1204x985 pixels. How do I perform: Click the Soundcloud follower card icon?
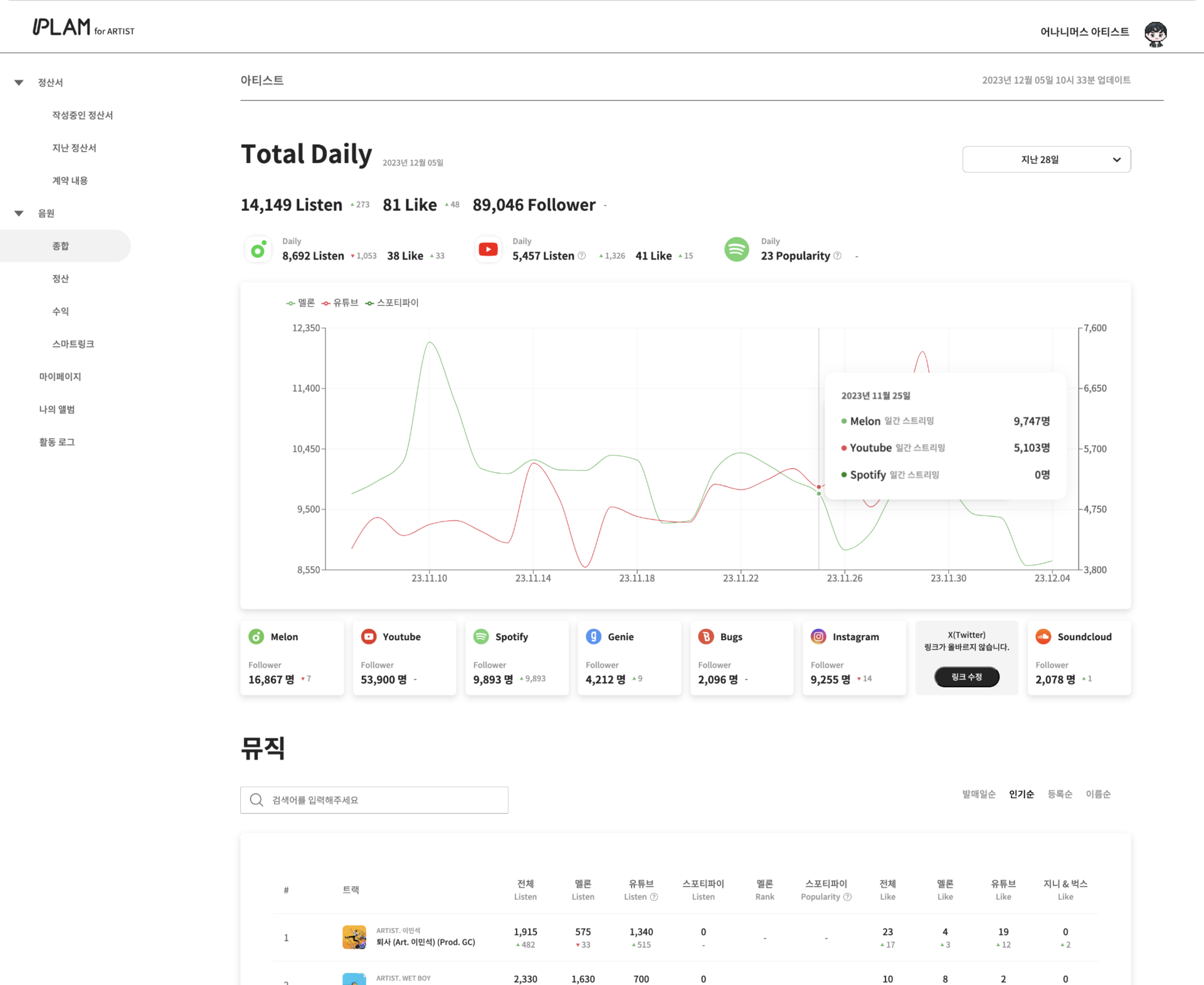click(1043, 637)
